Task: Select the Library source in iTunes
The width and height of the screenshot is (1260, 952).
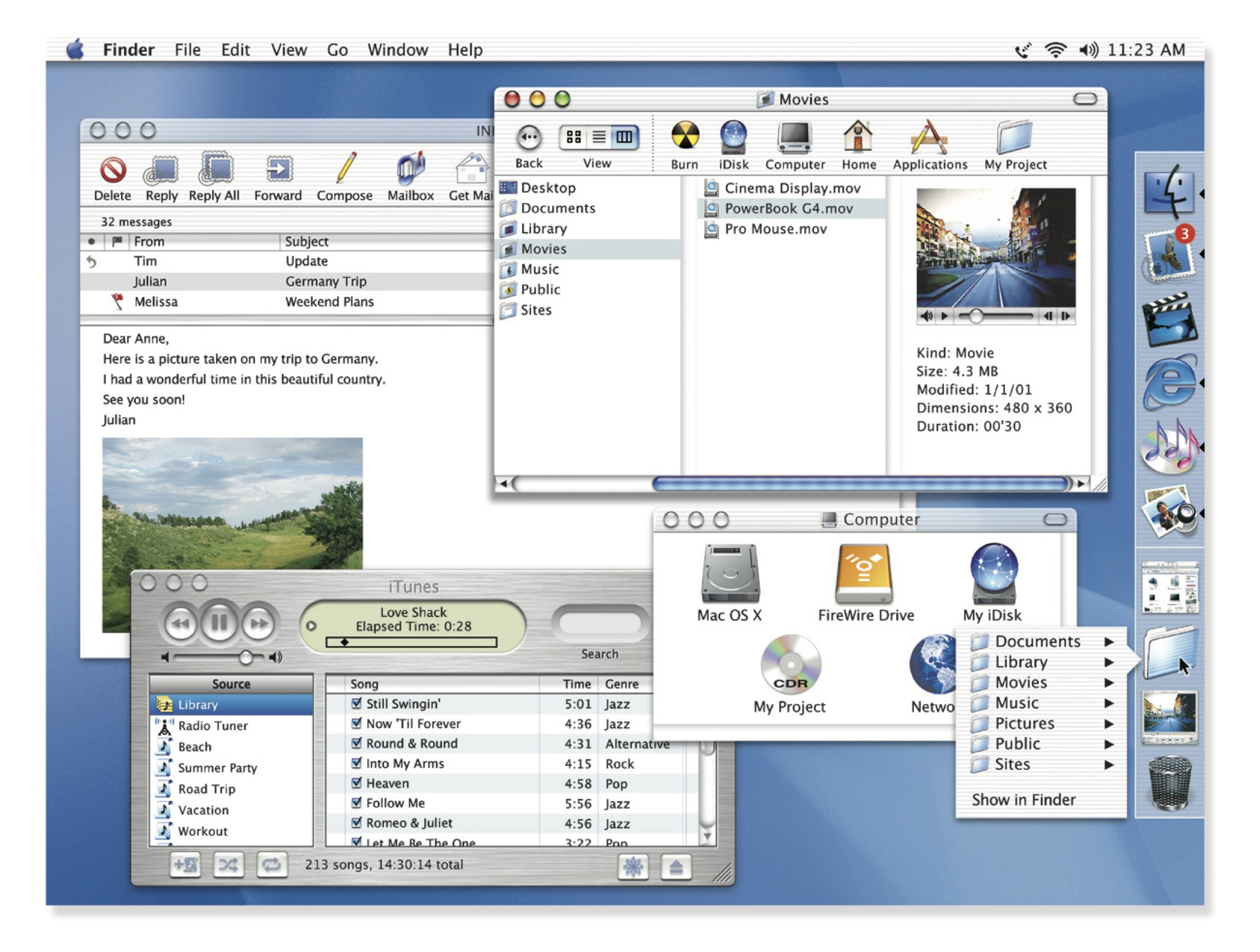Action: pyautogui.click(x=232, y=705)
